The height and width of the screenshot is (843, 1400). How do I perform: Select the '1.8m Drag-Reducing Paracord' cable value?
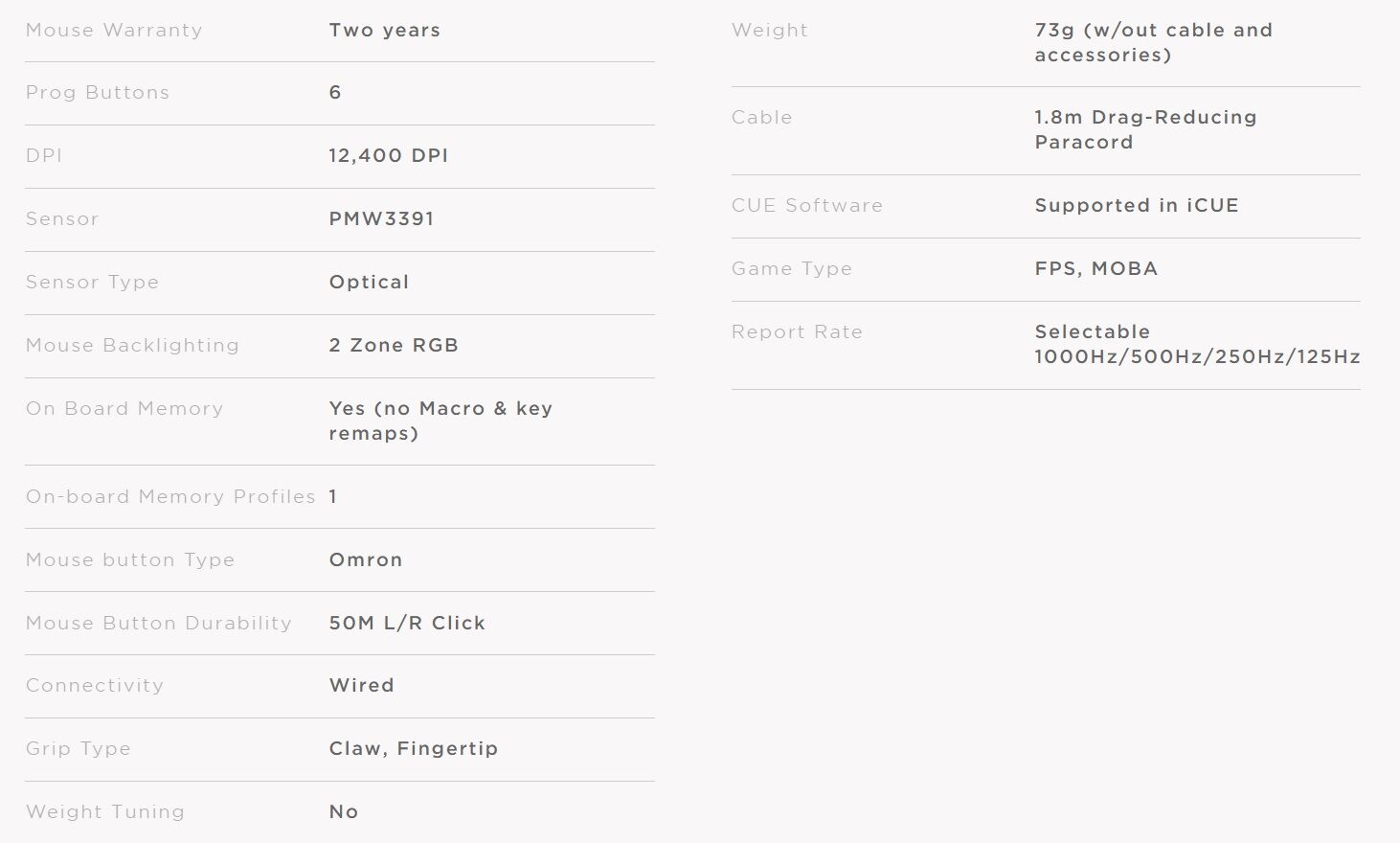pos(1145,130)
